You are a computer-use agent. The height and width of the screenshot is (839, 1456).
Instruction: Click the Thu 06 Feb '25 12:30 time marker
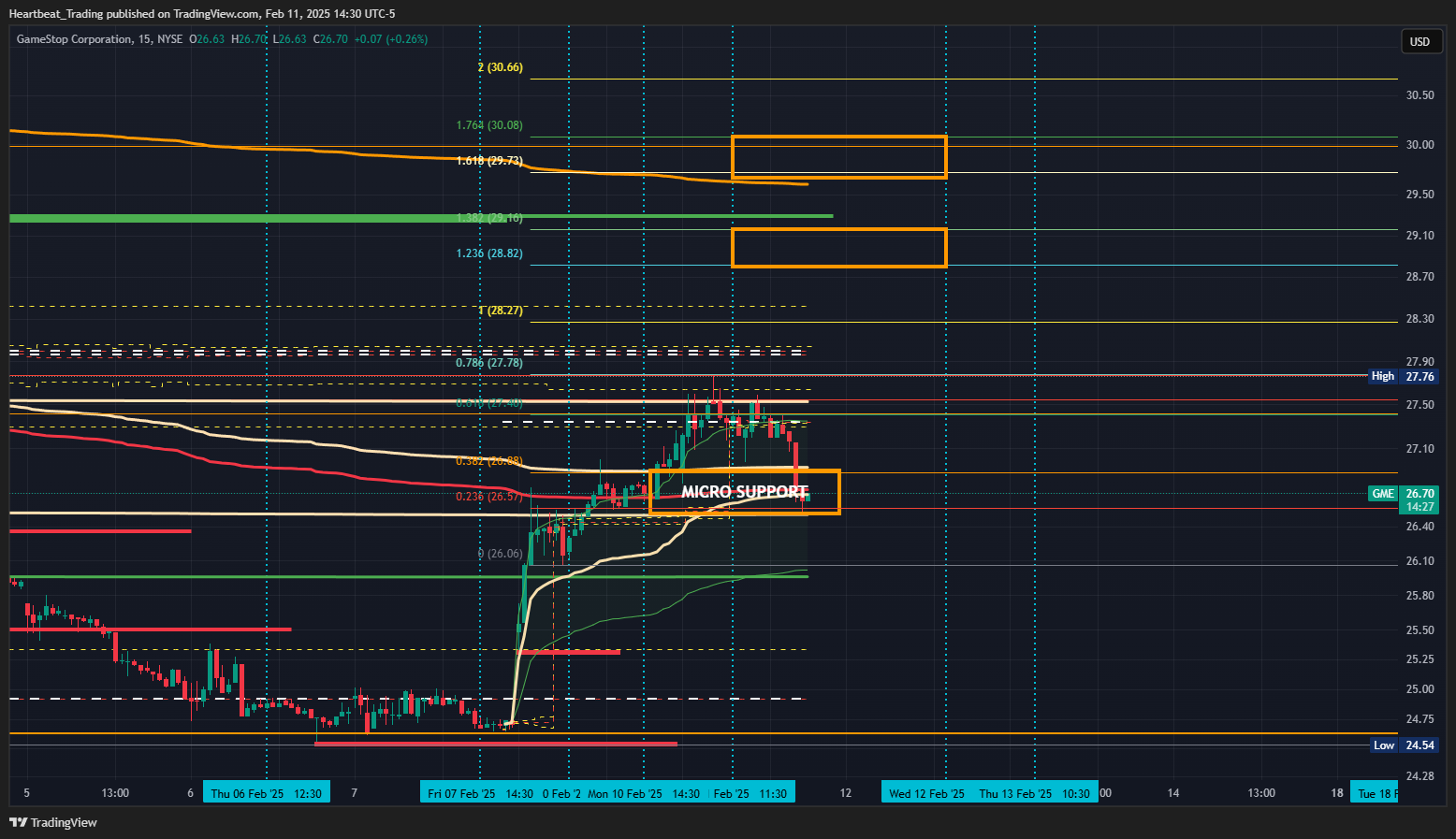pyautogui.click(x=267, y=793)
